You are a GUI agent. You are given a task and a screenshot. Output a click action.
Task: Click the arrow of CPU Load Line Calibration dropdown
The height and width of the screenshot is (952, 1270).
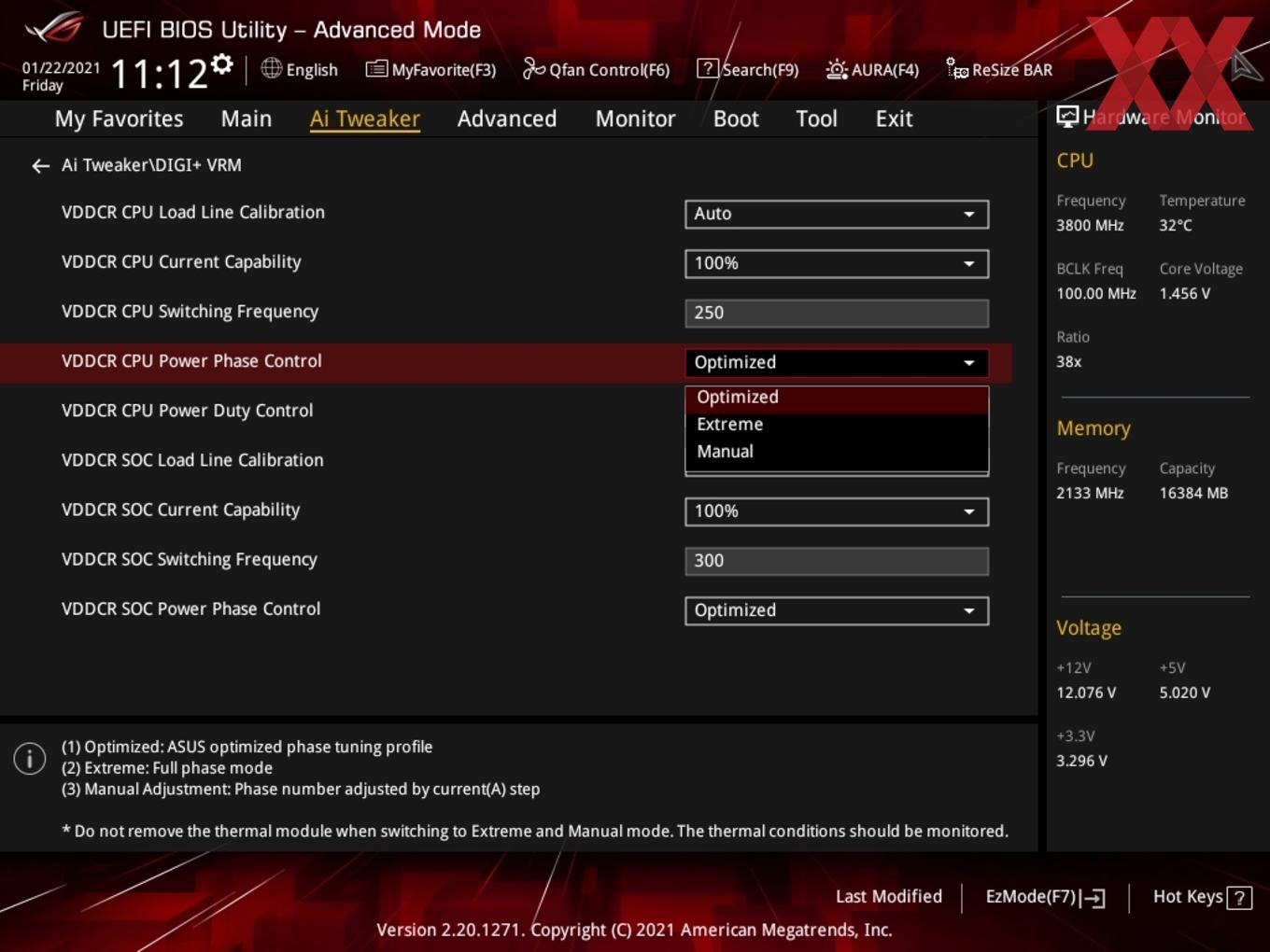[969, 214]
